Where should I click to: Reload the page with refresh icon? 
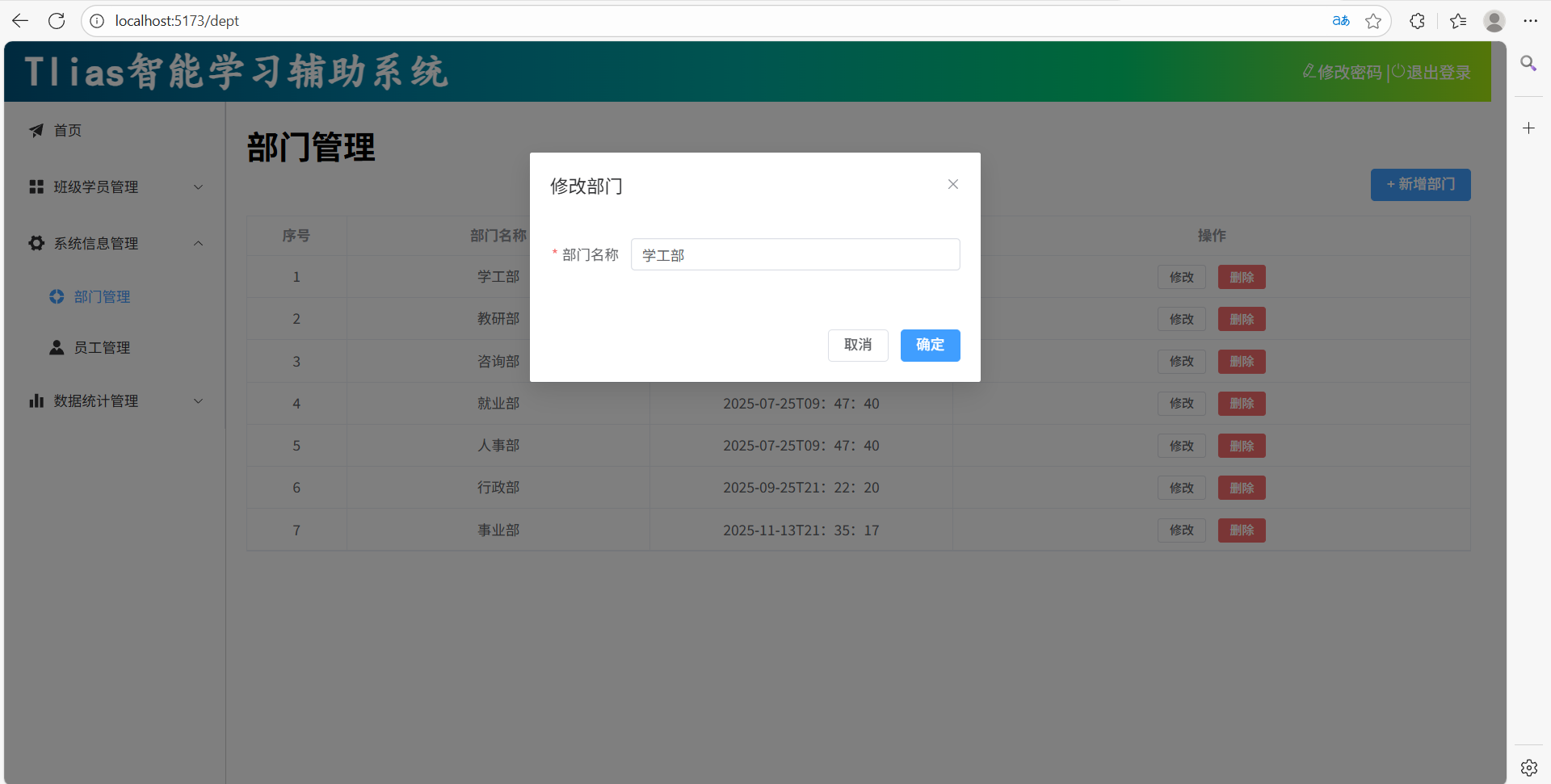click(57, 21)
